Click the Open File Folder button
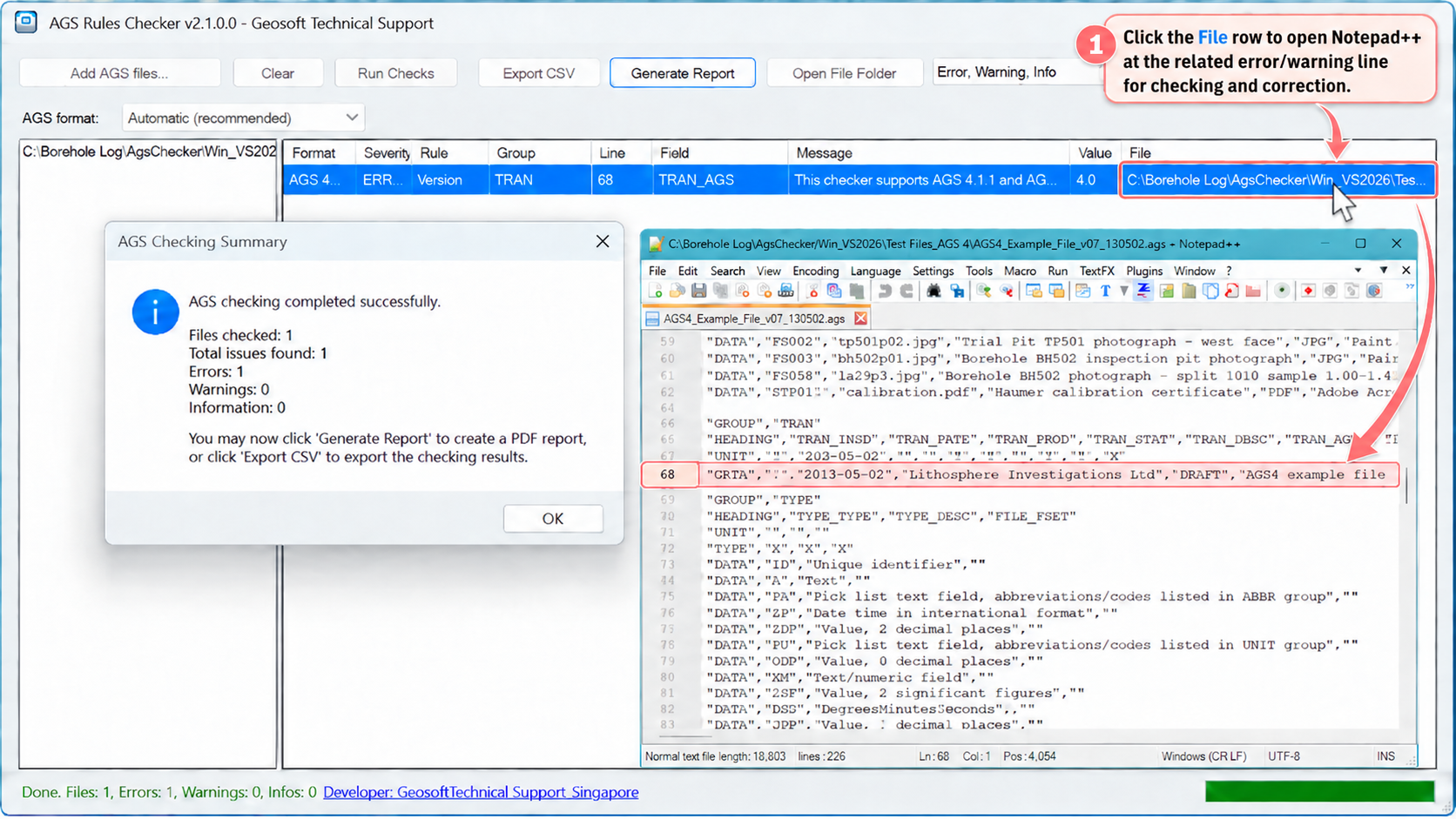Viewport: 1456px width, 819px height. pyautogui.click(x=844, y=73)
